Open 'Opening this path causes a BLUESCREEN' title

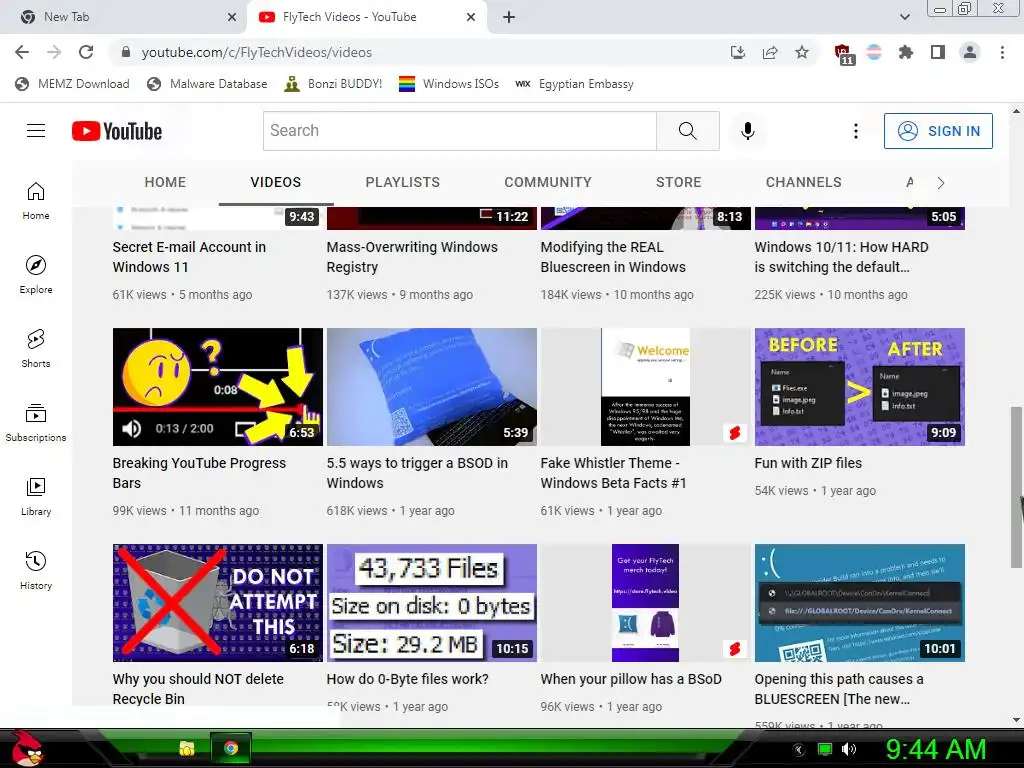(839, 688)
